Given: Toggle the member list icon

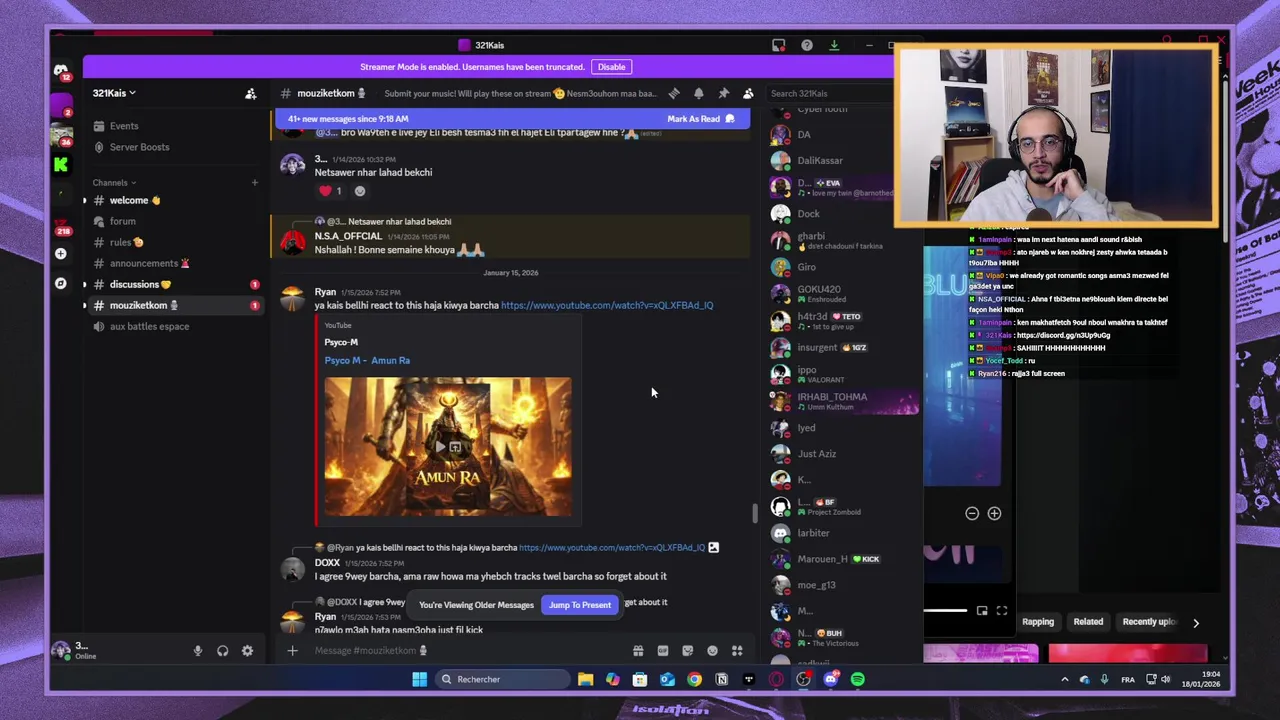Looking at the screenshot, I should tap(747, 93).
